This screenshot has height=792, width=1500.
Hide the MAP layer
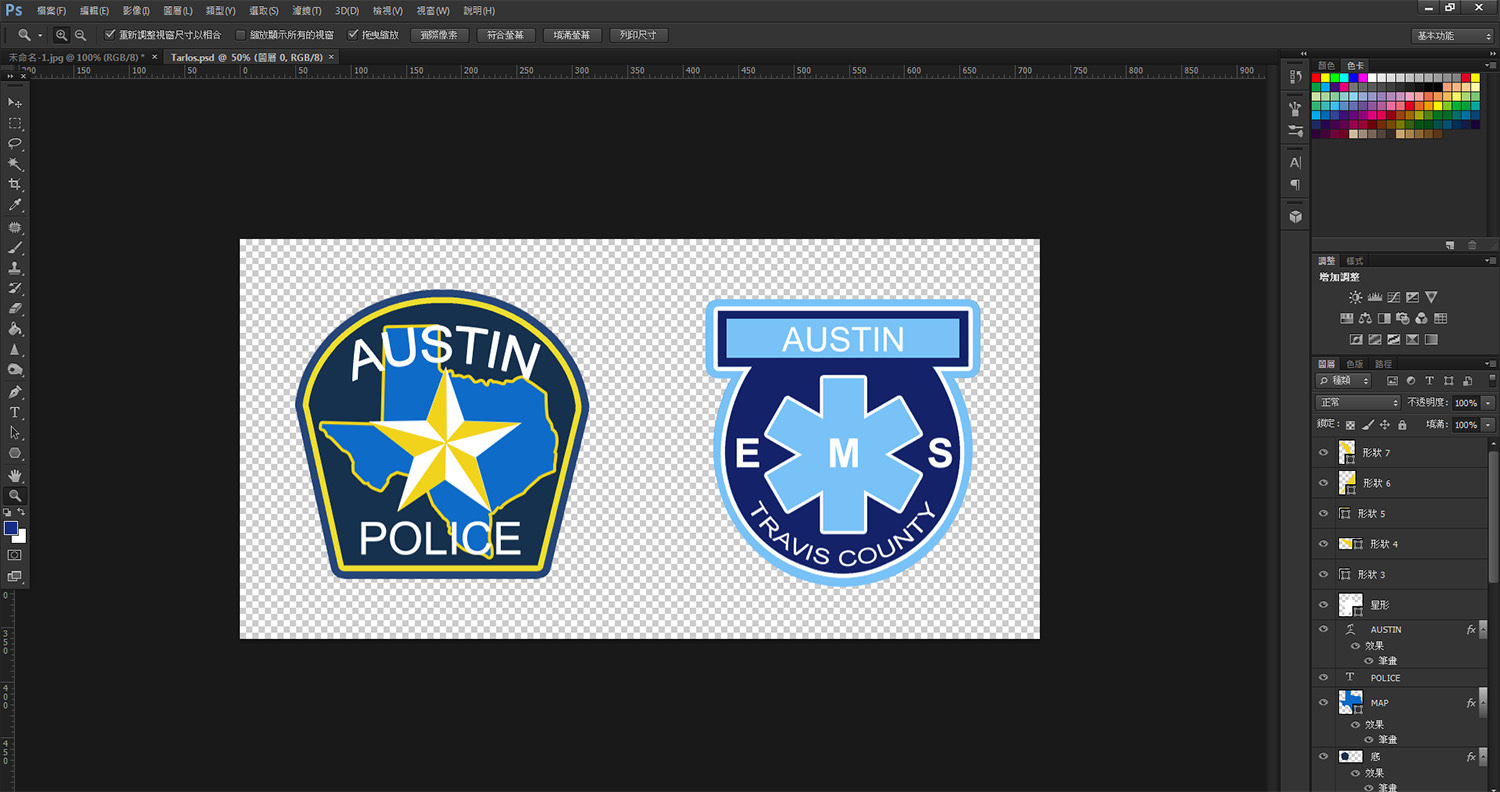[x=1324, y=703]
